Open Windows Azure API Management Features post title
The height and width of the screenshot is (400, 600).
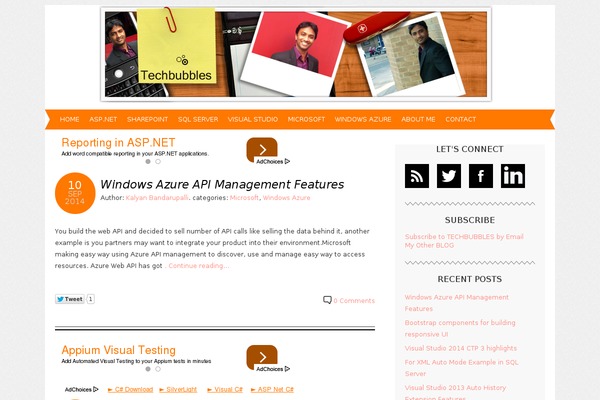pyautogui.click(x=222, y=184)
